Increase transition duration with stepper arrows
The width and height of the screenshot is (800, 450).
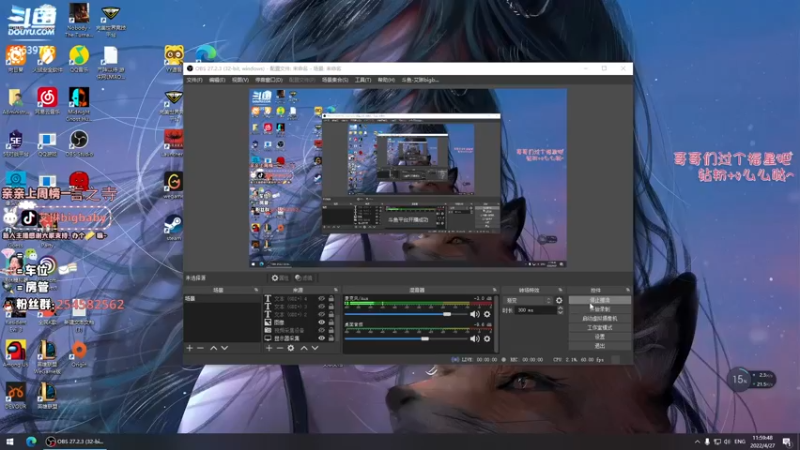pos(560,308)
